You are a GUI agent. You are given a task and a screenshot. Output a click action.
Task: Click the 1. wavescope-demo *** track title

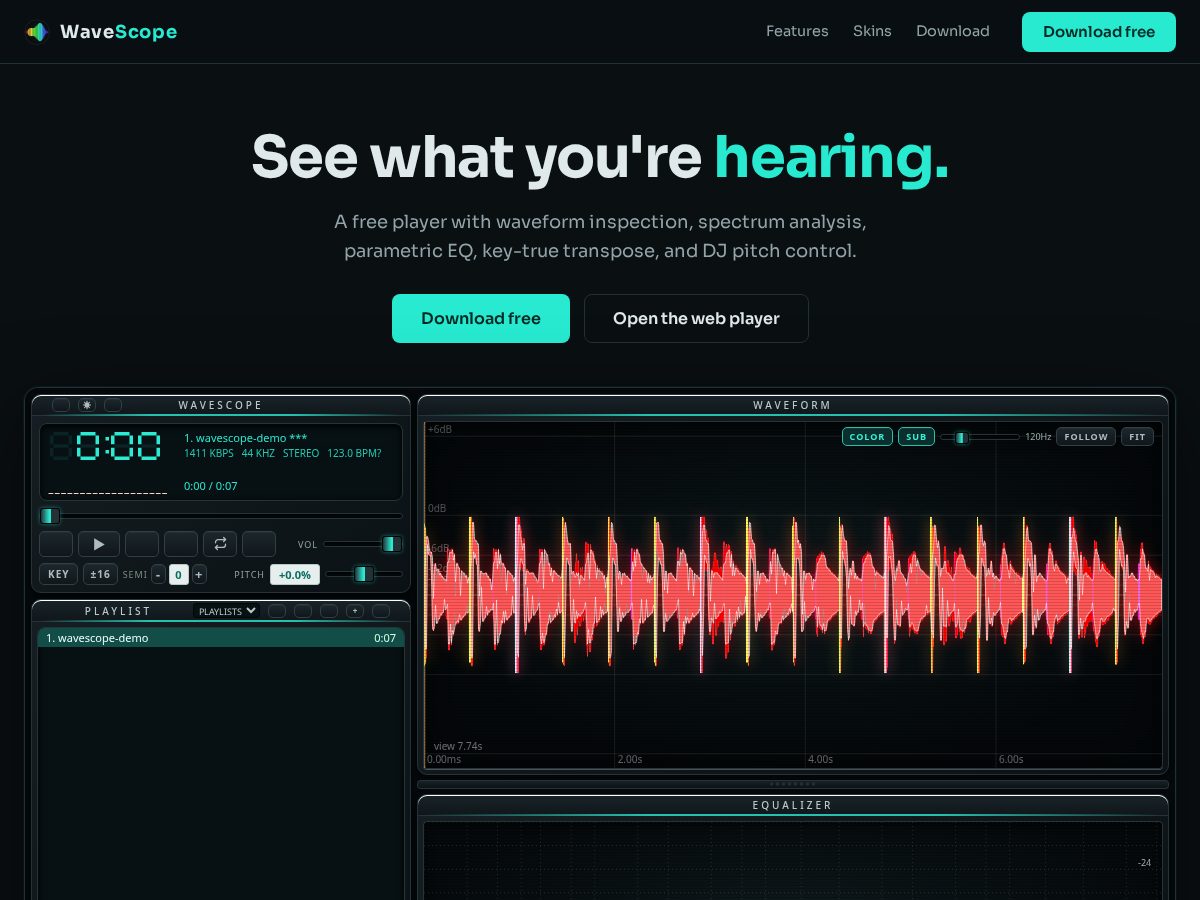click(x=246, y=438)
